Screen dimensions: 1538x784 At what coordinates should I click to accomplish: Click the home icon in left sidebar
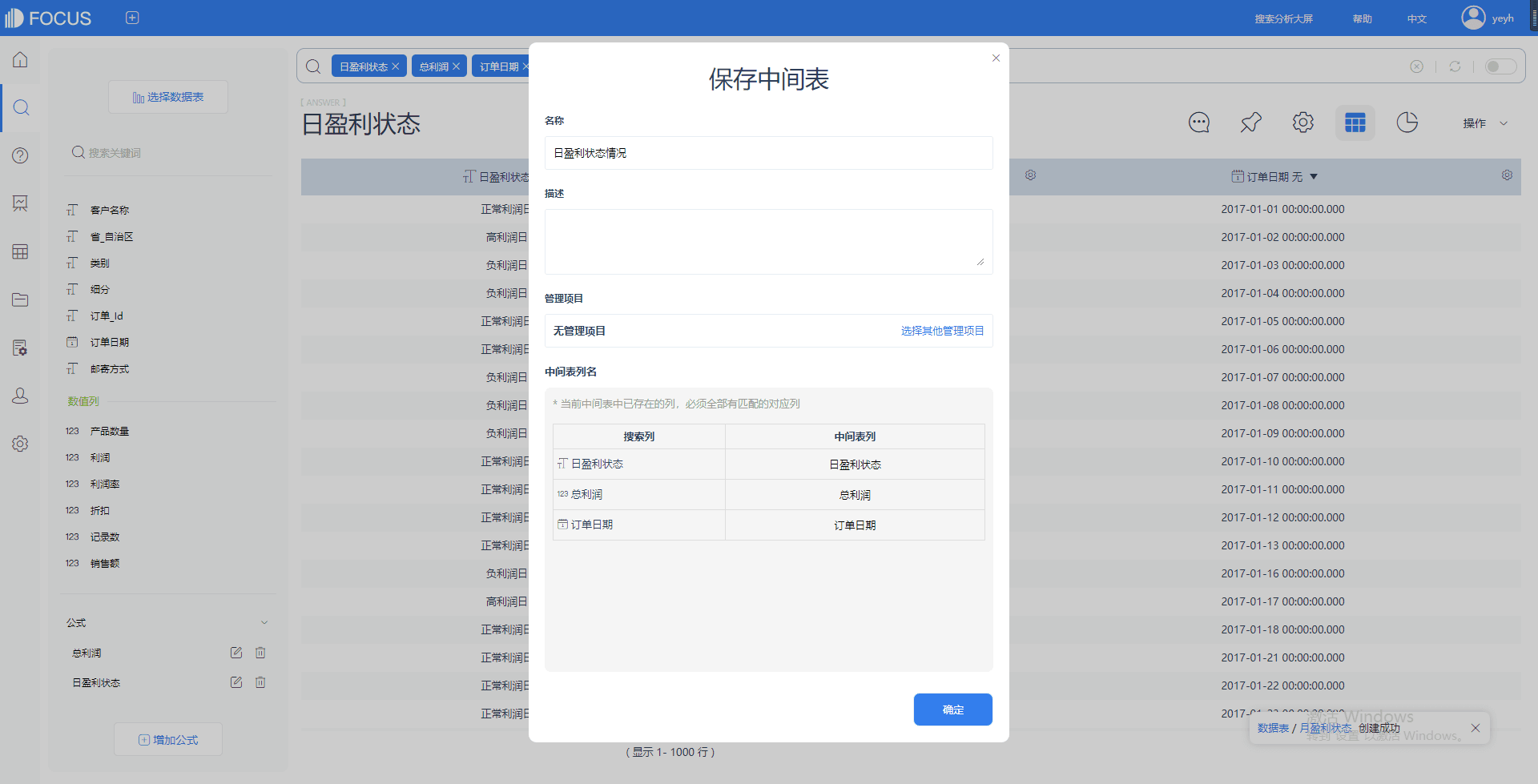tap(21, 60)
